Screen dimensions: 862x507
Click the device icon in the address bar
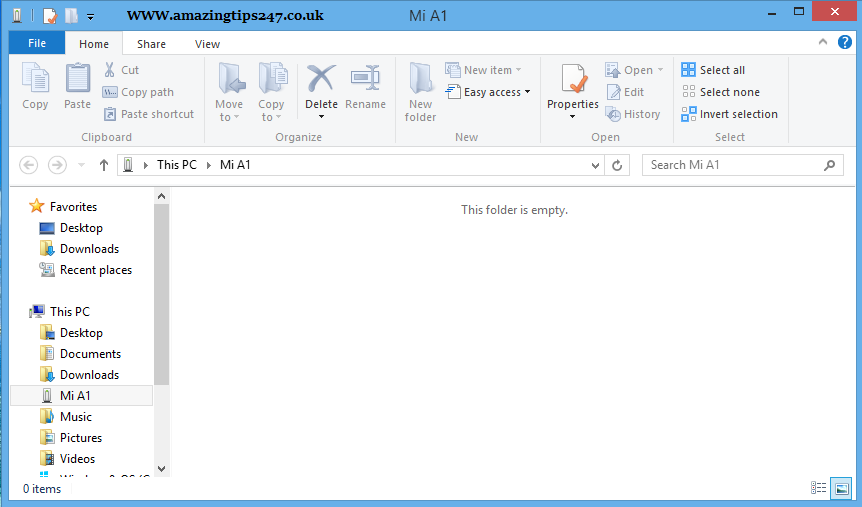click(x=128, y=165)
